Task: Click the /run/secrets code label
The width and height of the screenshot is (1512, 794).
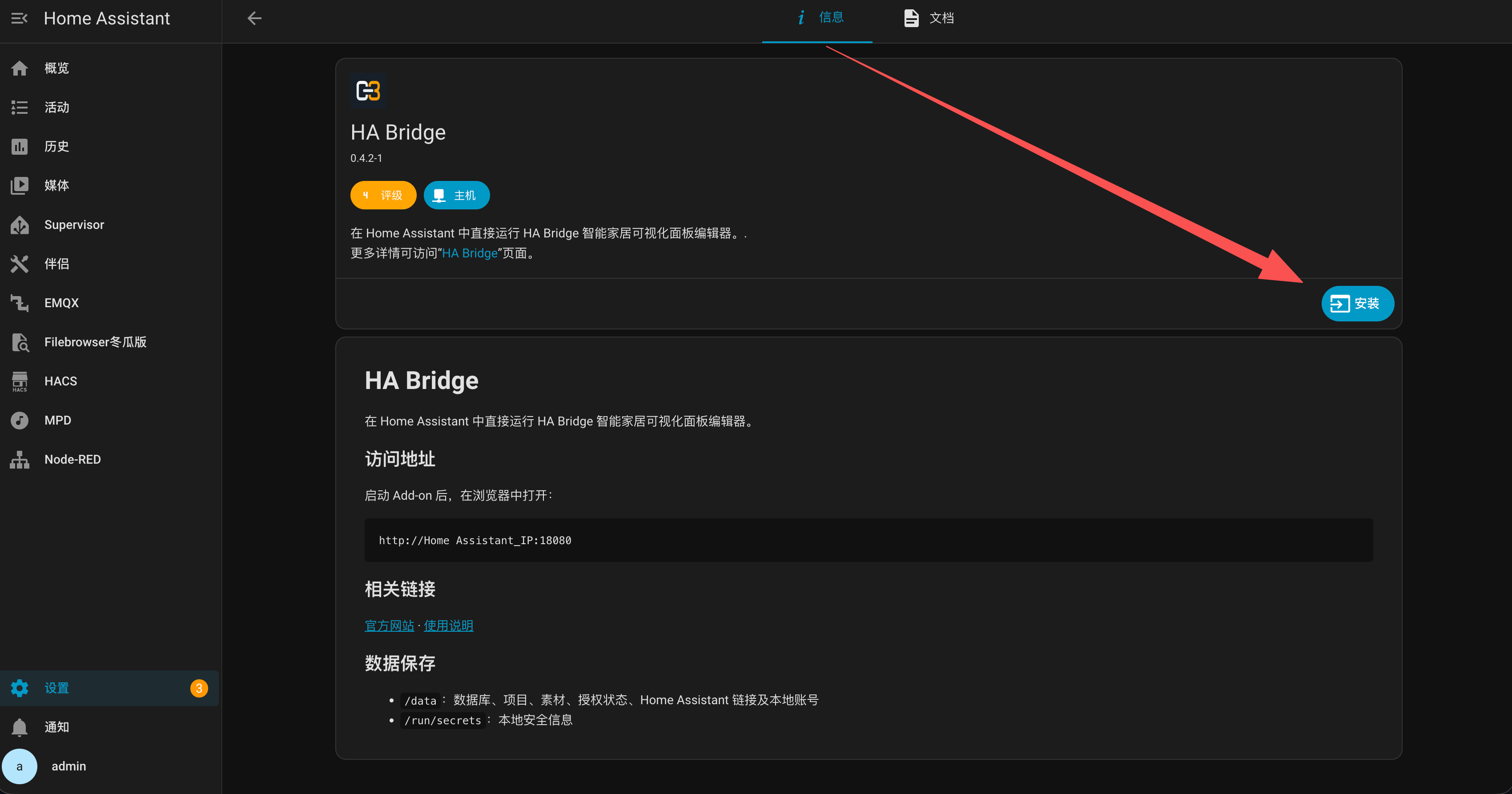Action: [x=442, y=720]
